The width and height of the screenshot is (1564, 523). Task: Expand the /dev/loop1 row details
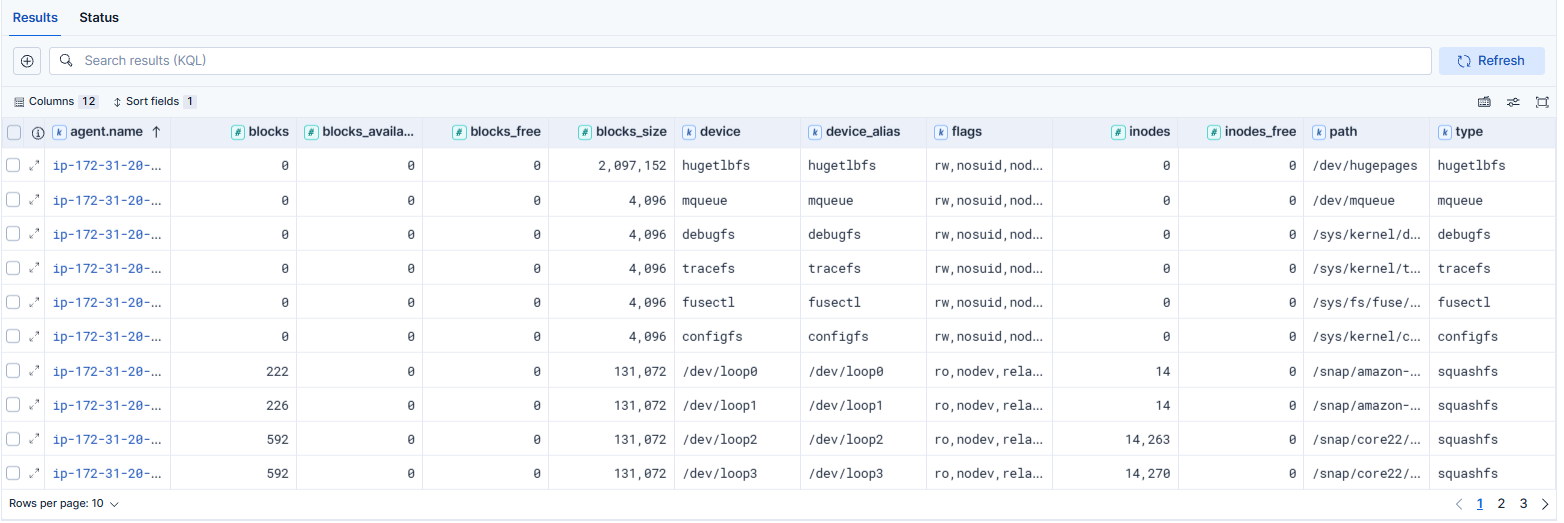click(x=34, y=405)
